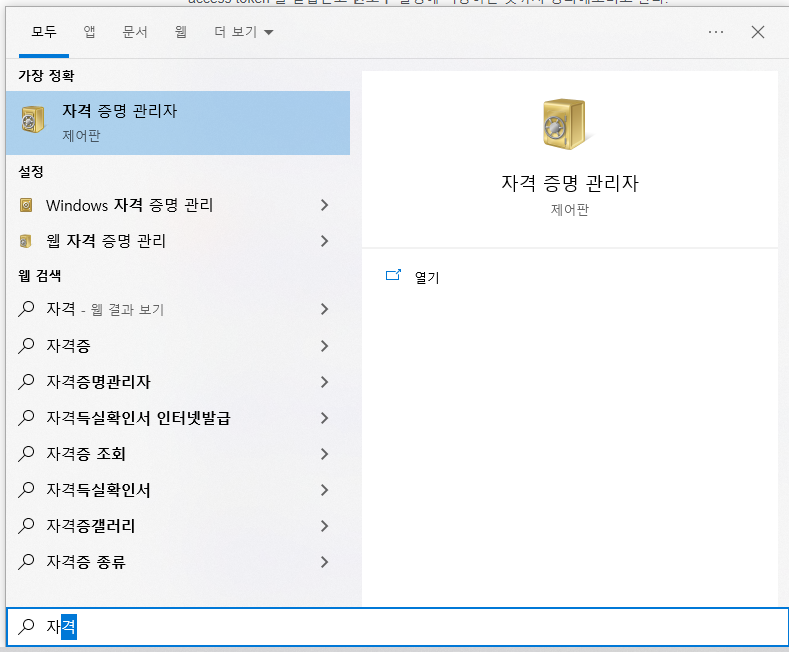Select the 자격증 종류 suggestion
This screenshot has height=652, width=789.
tap(178, 562)
